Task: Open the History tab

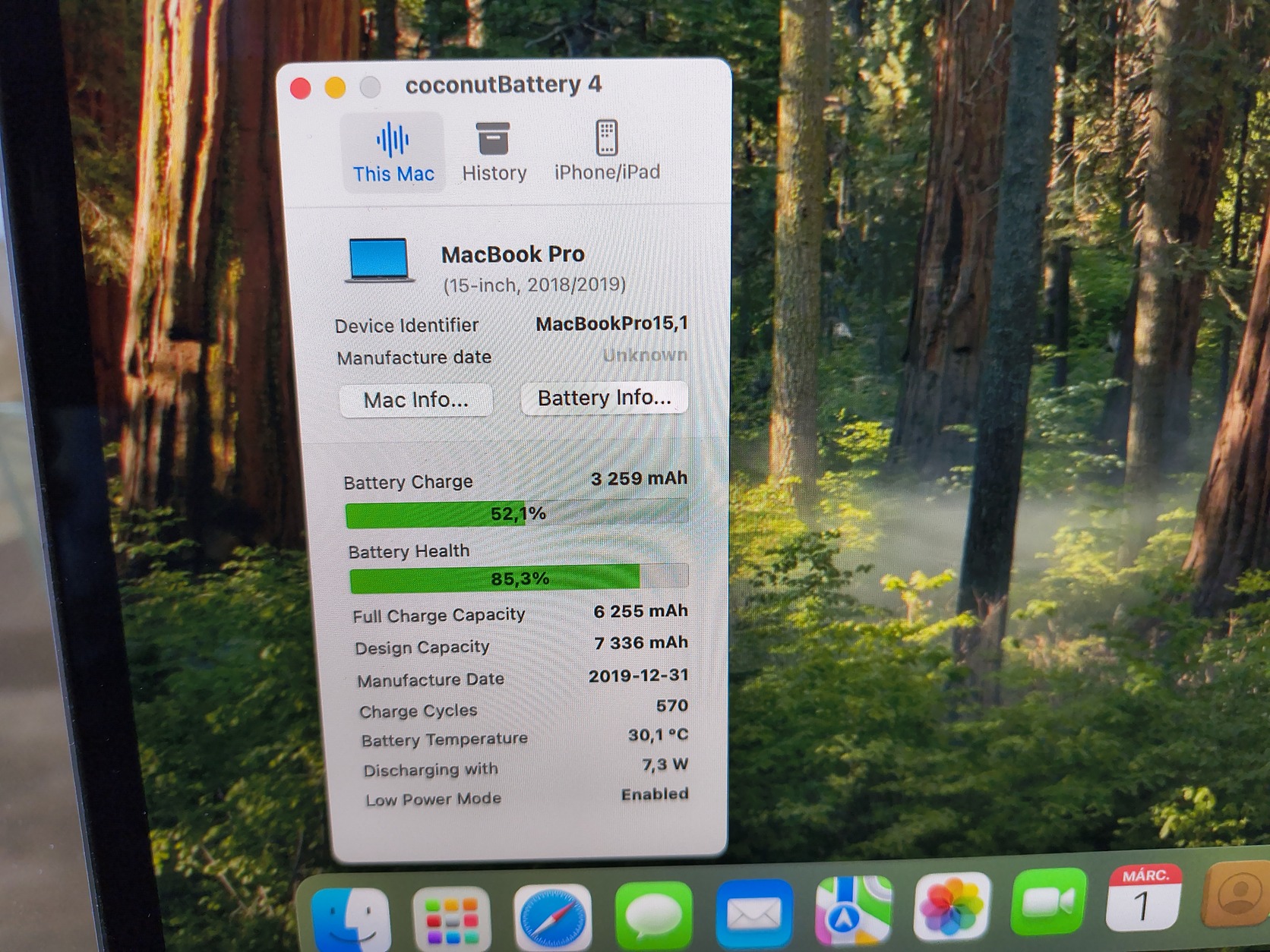Action: coord(494,152)
